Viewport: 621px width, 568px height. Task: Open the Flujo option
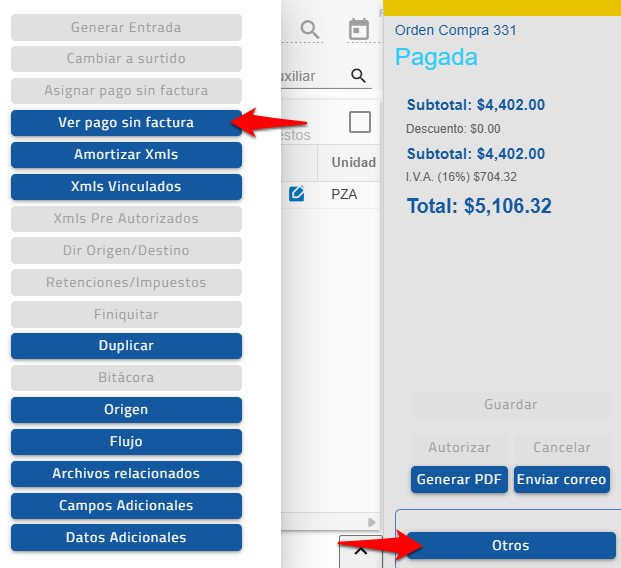pyautogui.click(x=126, y=442)
